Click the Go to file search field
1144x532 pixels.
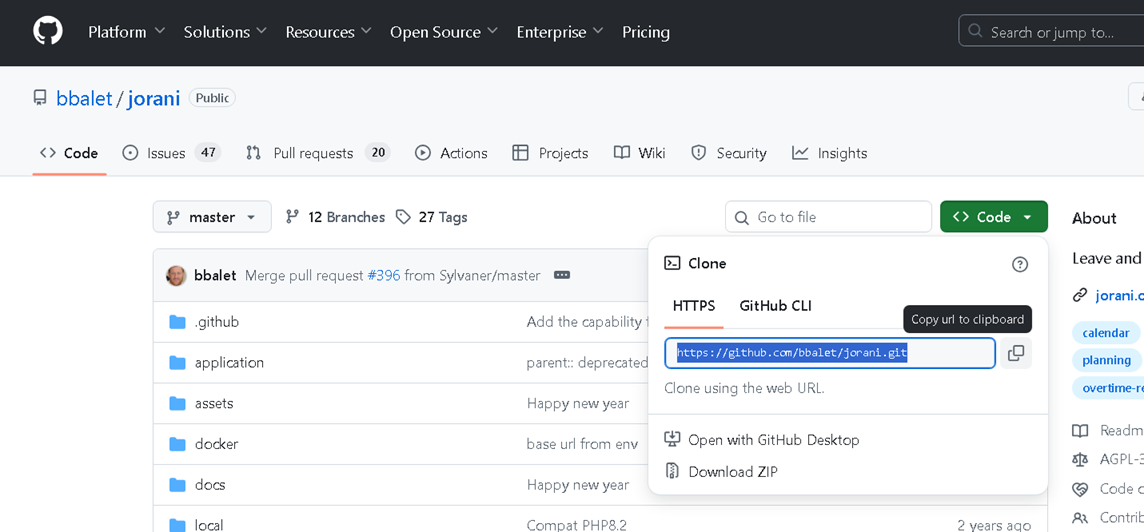pyautogui.click(x=828, y=217)
